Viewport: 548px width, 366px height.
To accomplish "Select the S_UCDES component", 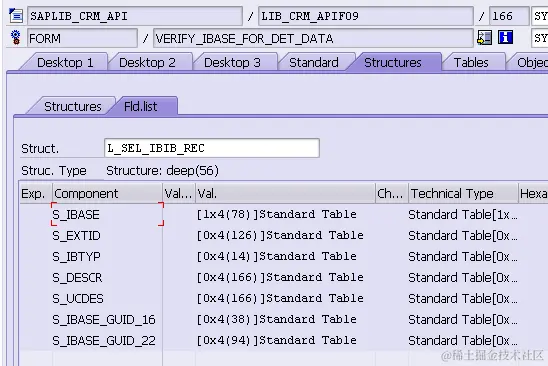I will click(x=107, y=298).
